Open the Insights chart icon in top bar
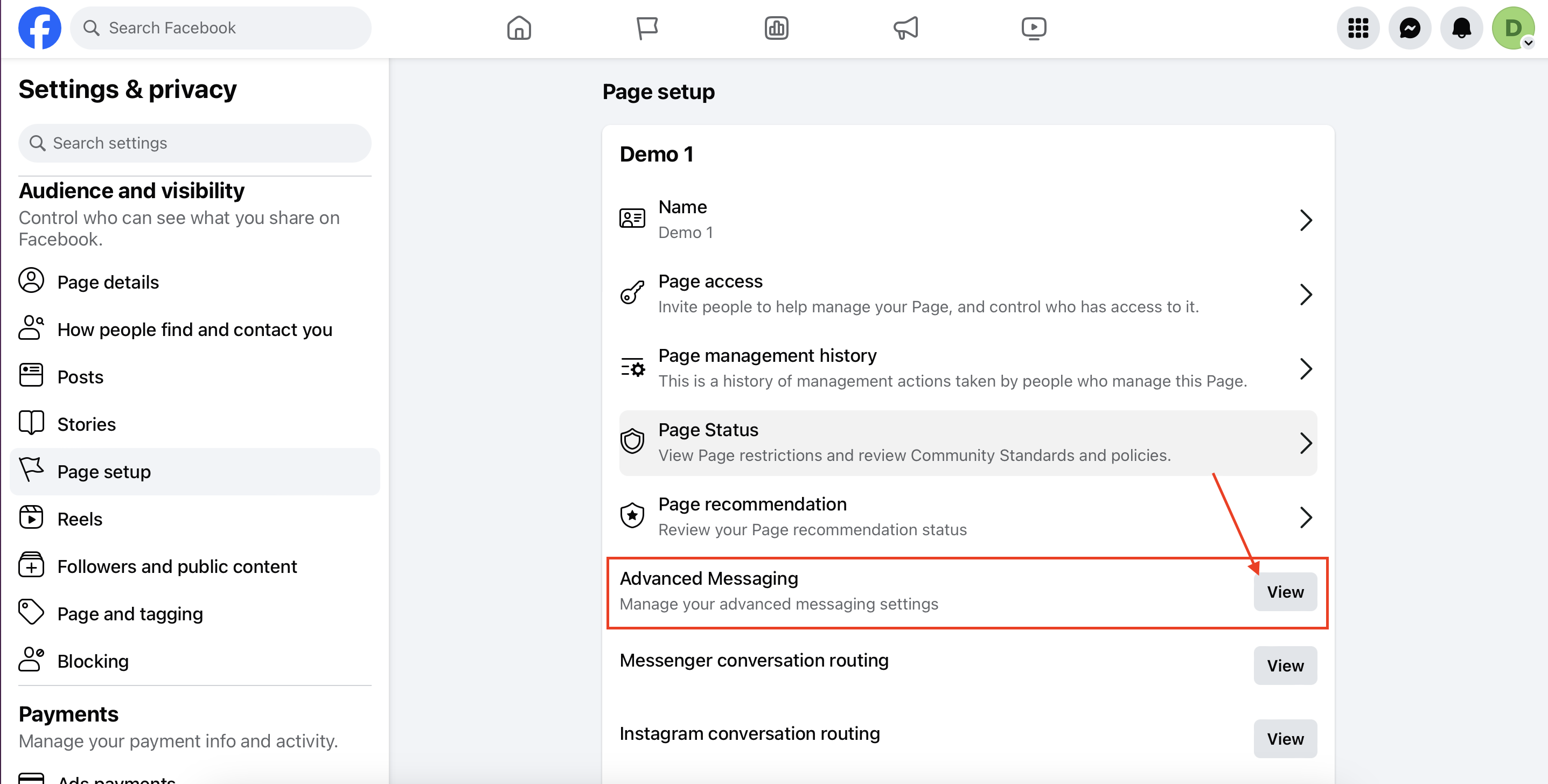This screenshot has height=784, width=1548. (x=776, y=28)
